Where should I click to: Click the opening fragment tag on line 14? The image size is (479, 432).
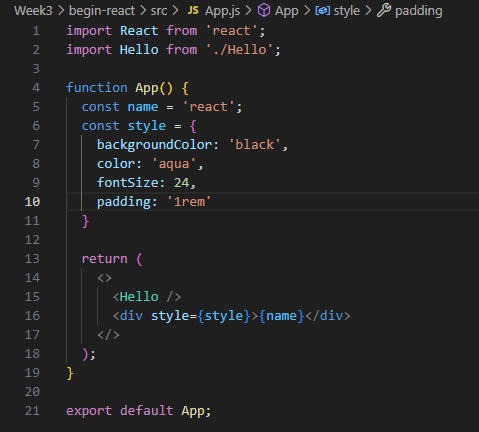(105, 278)
